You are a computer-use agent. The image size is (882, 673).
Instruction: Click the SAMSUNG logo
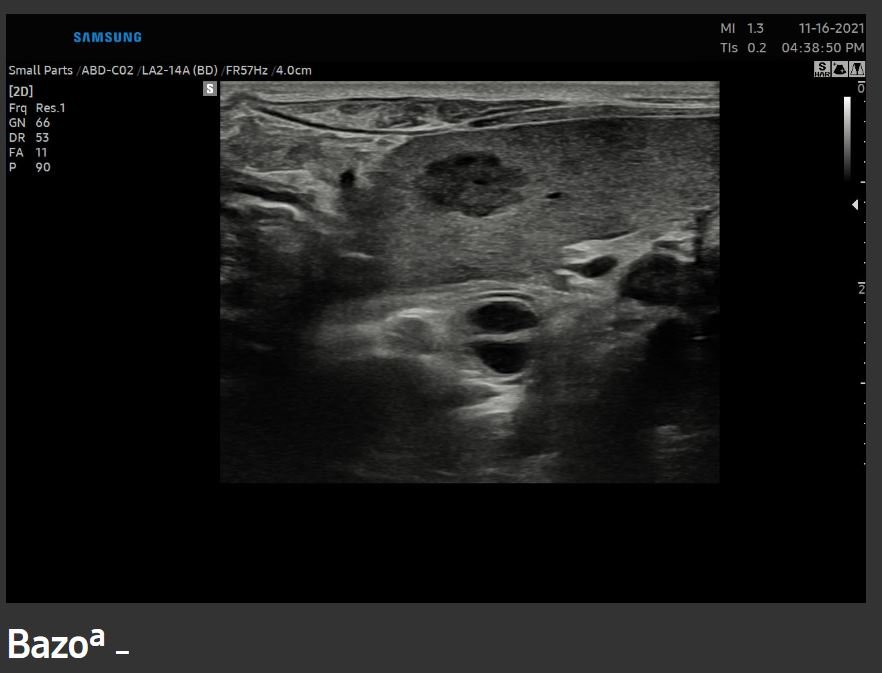click(x=107, y=37)
